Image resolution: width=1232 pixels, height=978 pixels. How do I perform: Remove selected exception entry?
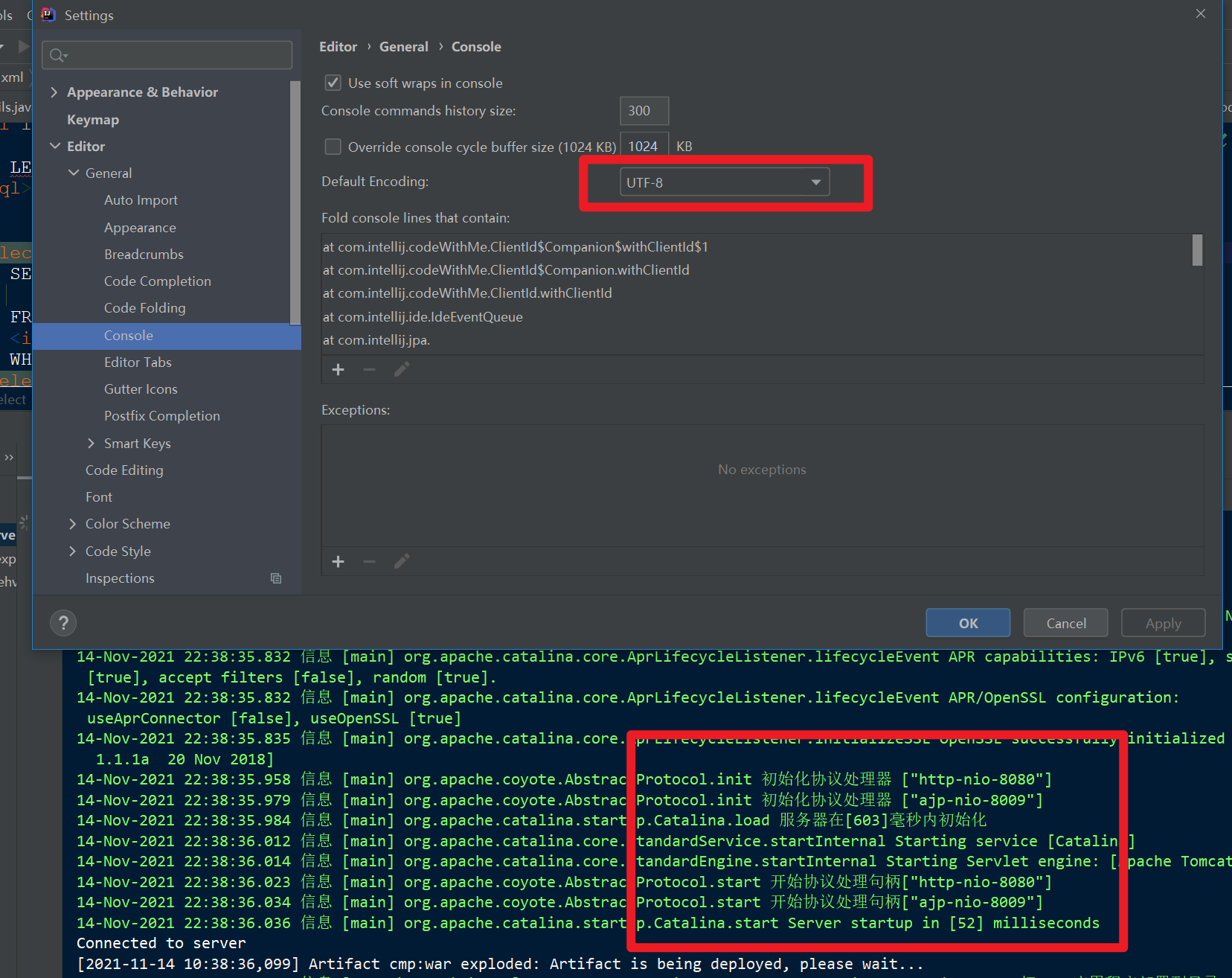[369, 561]
